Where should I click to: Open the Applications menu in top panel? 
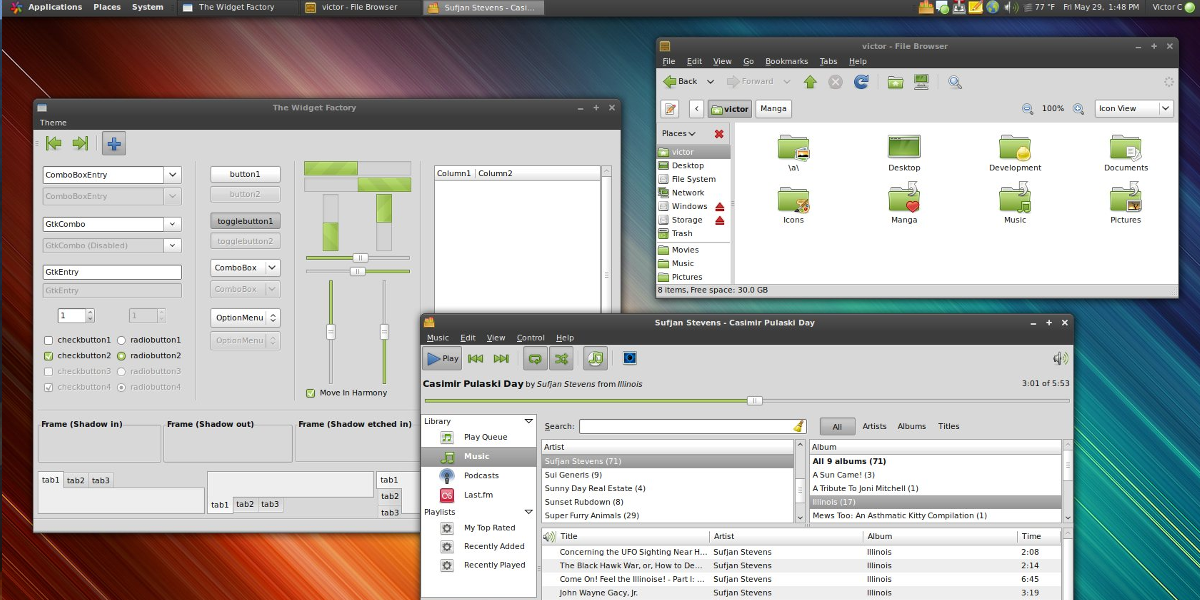[55, 7]
